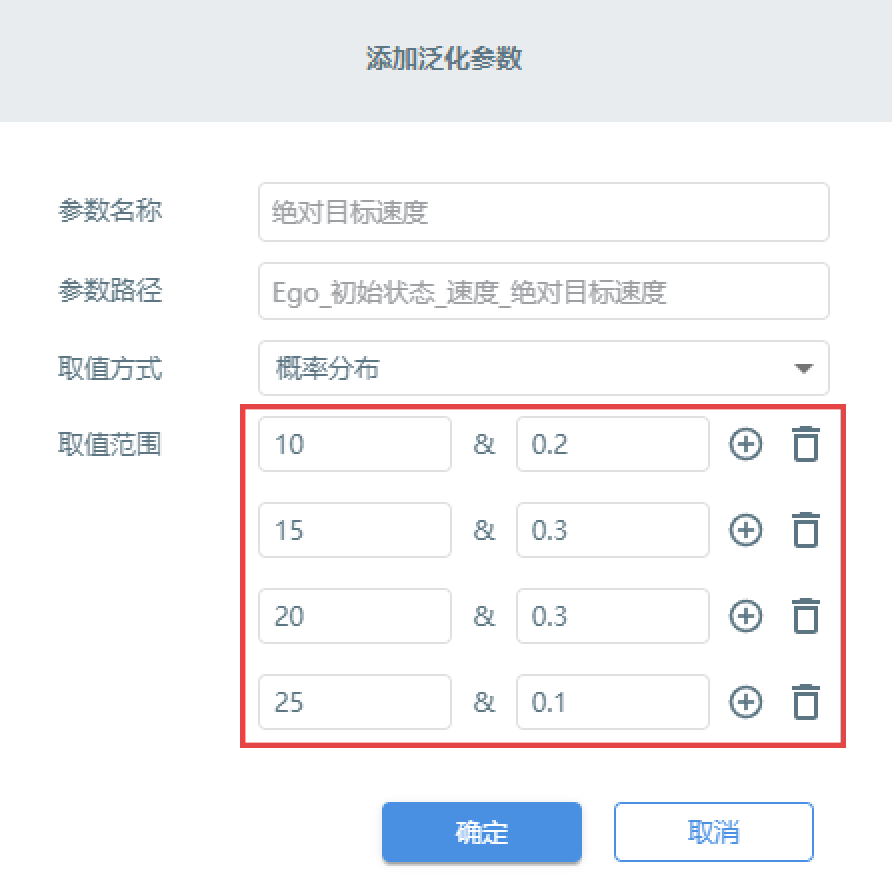Viewport: 892px width, 890px height.
Task: Click the value field containing 20
Action: pos(355,616)
